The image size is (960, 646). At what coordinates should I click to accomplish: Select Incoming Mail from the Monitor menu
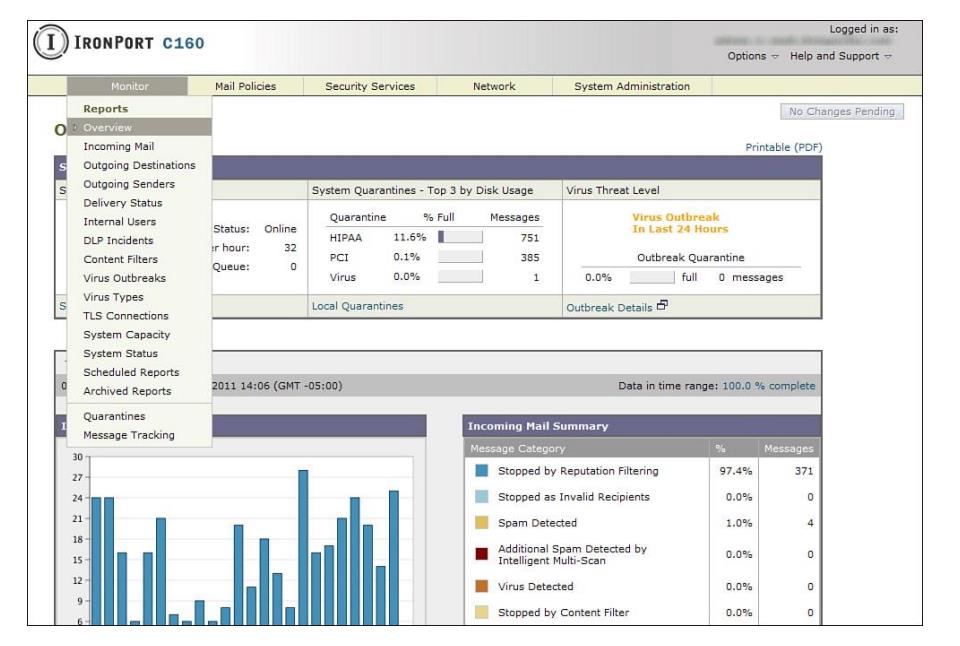[118, 147]
